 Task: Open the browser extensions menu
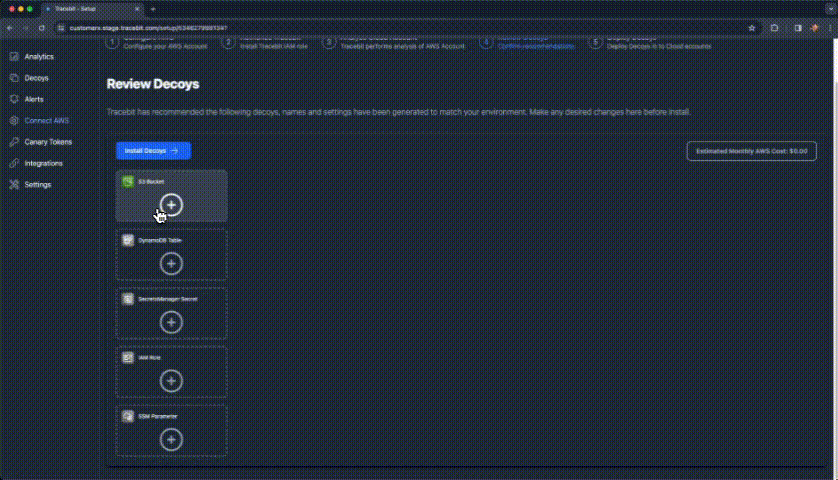pyautogui.click(x=774, y=28)
